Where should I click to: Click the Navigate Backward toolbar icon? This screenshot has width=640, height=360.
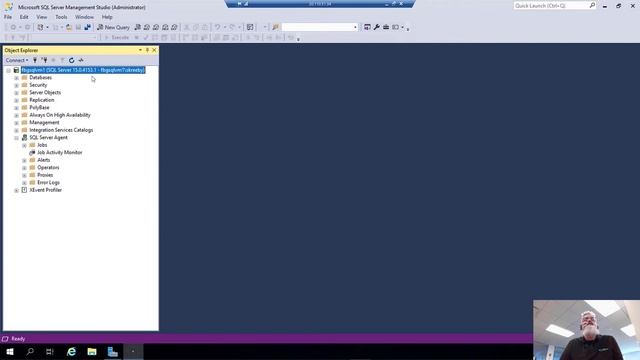[x=13, y=27]
